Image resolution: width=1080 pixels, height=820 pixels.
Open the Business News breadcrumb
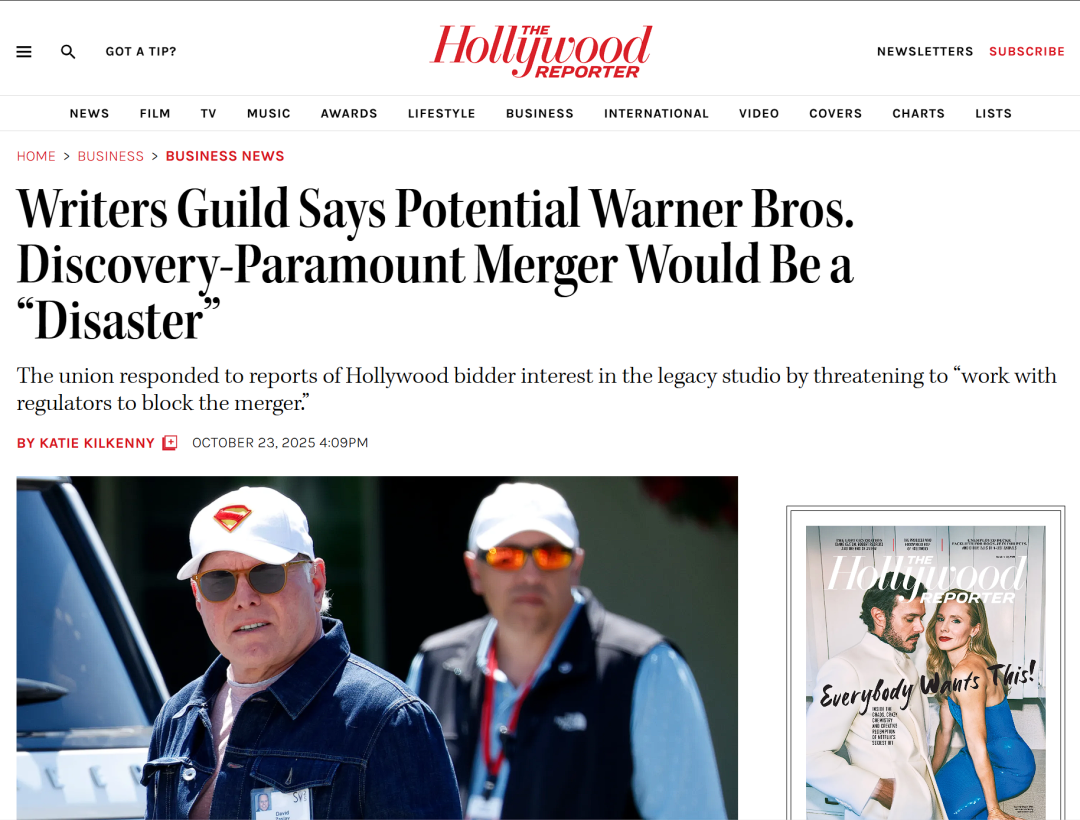point(225,156)
